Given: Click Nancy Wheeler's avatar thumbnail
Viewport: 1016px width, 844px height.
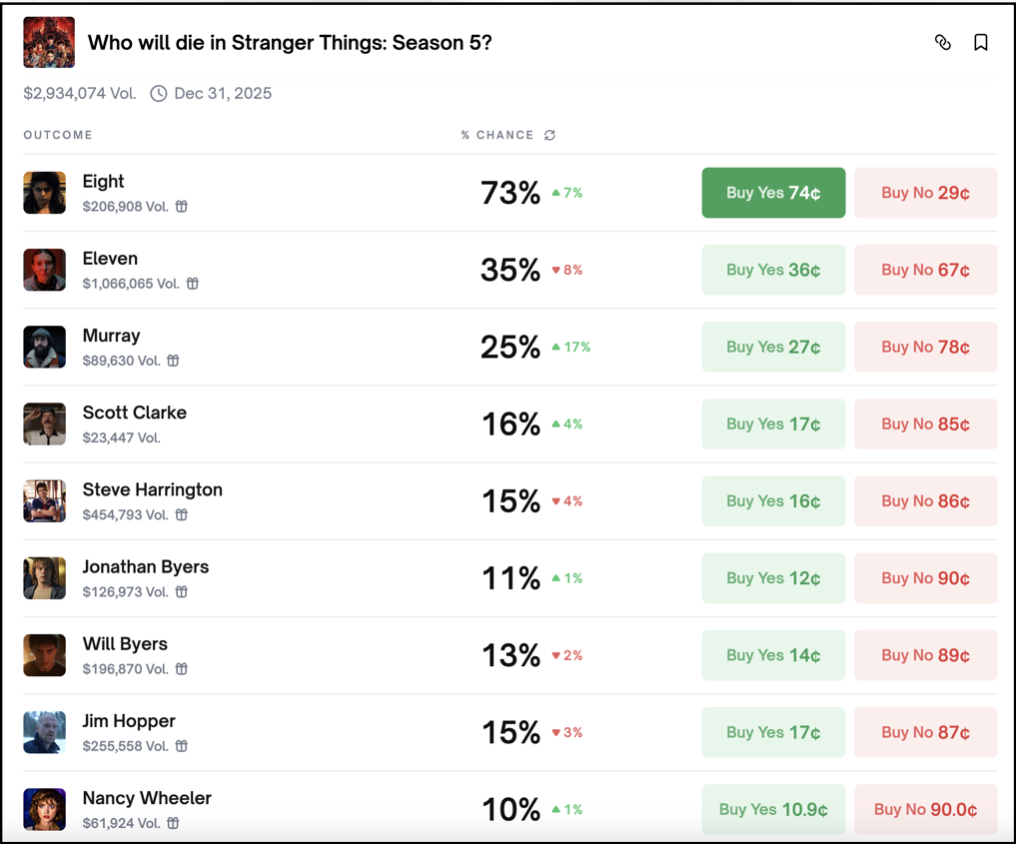Looking at the screenshot, I should click(x=45, y=809).
